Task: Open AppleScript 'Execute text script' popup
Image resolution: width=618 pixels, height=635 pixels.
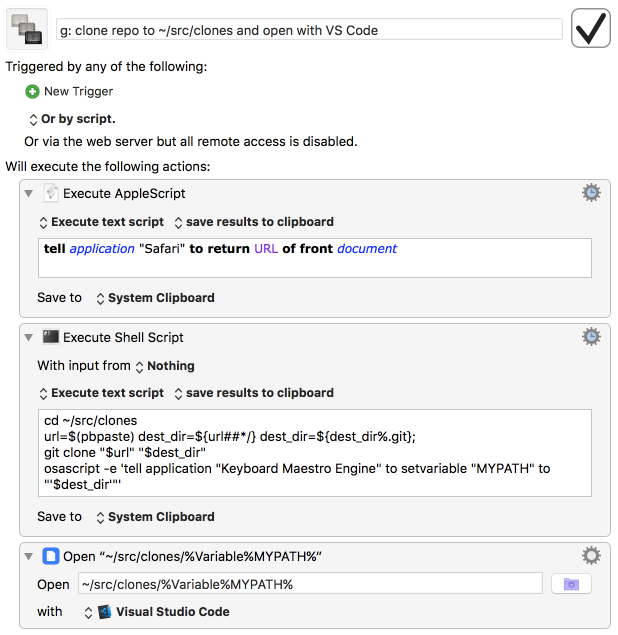Action: (100, 222)
